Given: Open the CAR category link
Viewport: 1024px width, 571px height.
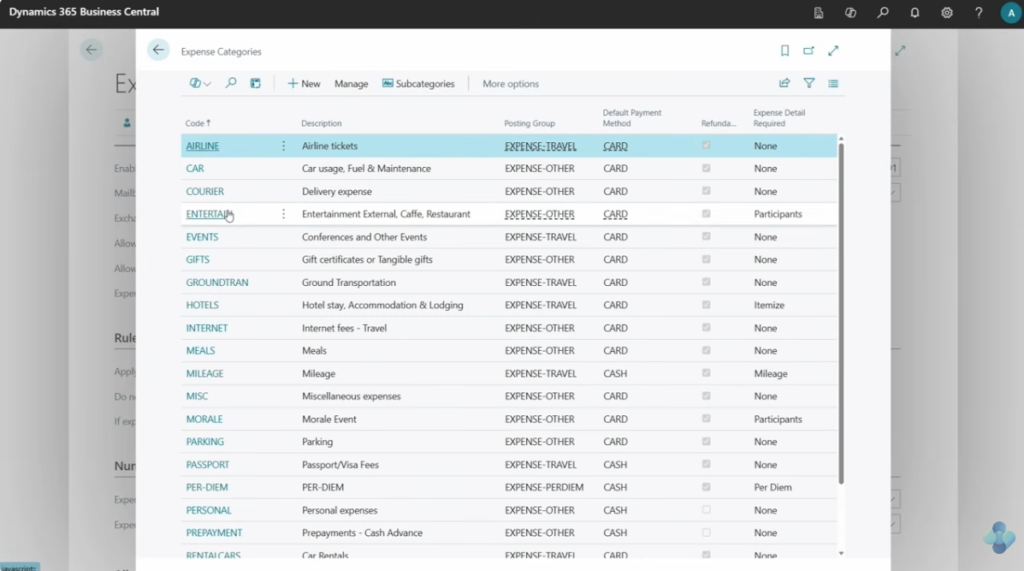Looking at the screenshot, I should tap(195, 168).
